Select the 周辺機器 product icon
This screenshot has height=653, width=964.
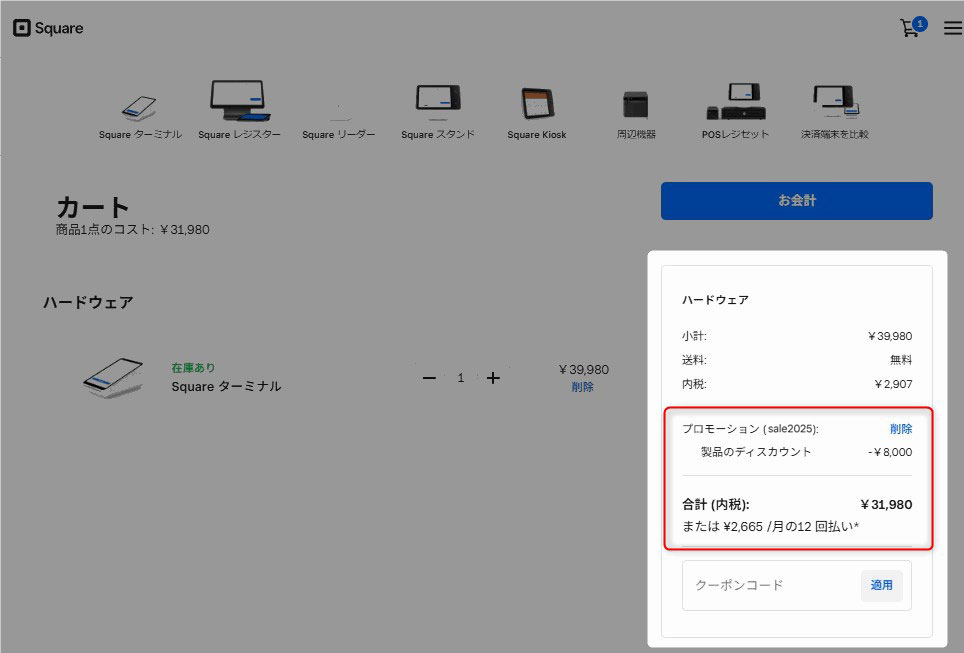tap(636, 104)
